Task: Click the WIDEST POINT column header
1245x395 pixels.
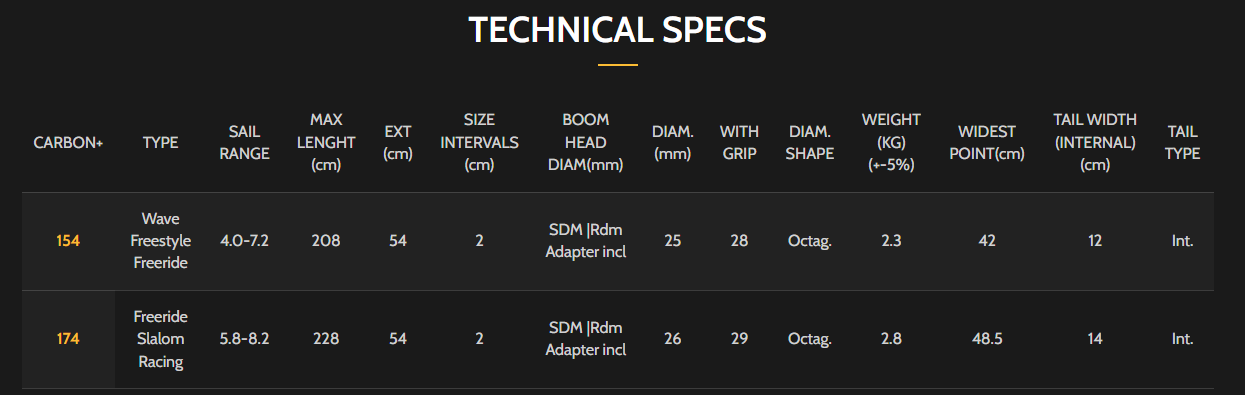Action: [987, 142]
